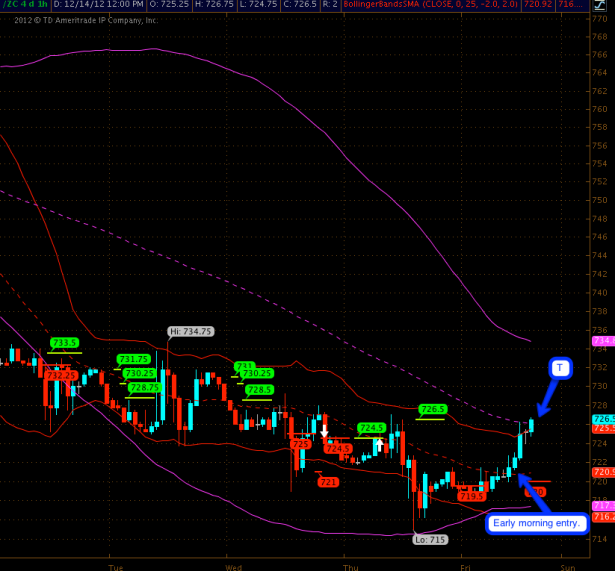This screenshot has width=615, height=571.
Task: Click the green 733.5 price marker
Action: point(65,343)
